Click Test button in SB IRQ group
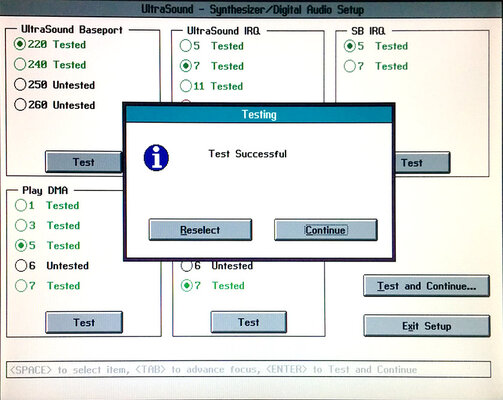This screenshot has height=400, width=503. pos(422,162)
